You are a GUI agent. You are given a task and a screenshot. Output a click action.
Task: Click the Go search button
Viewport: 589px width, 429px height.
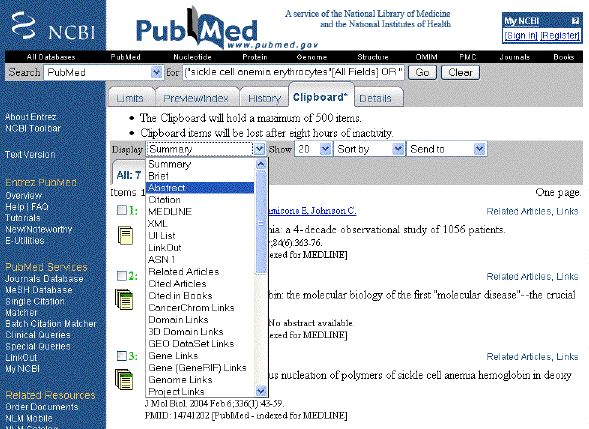point(422,72)
